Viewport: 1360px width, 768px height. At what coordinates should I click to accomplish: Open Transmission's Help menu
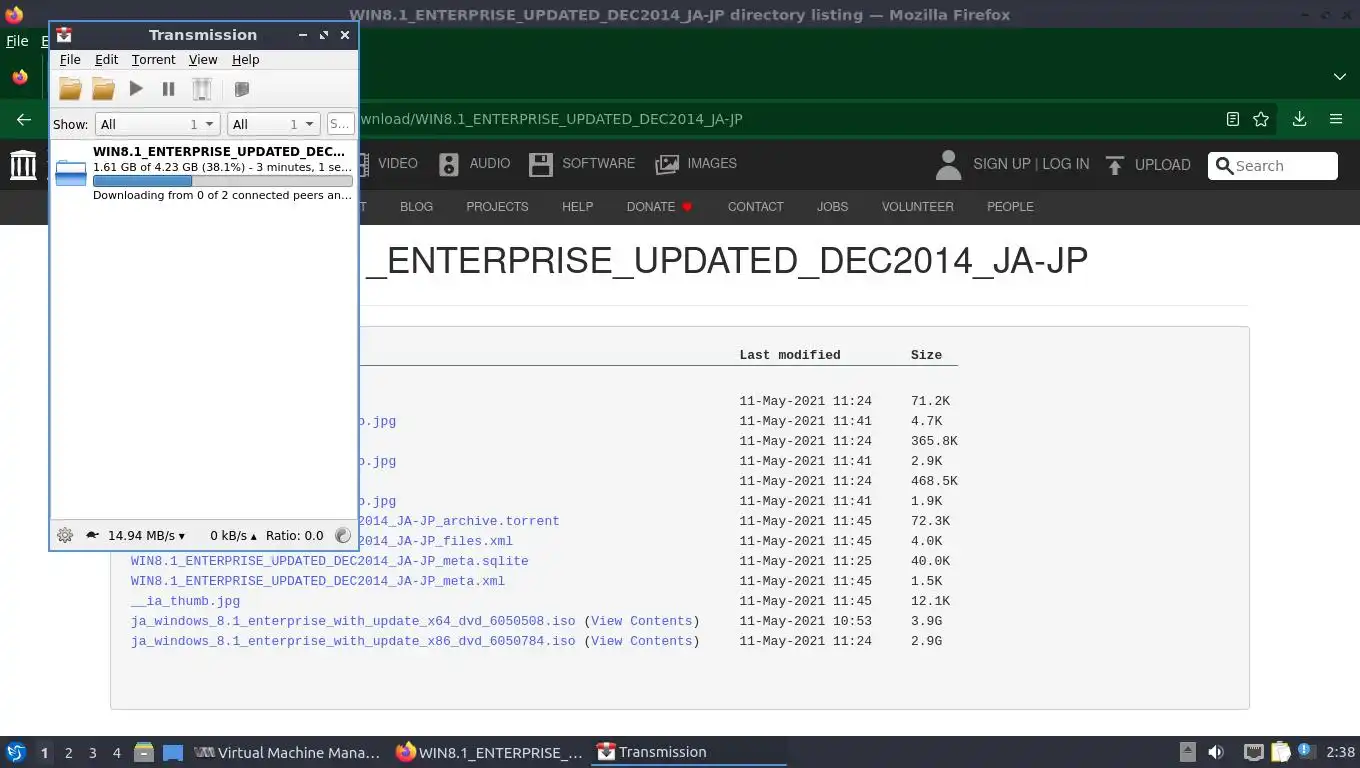(245, 60)
